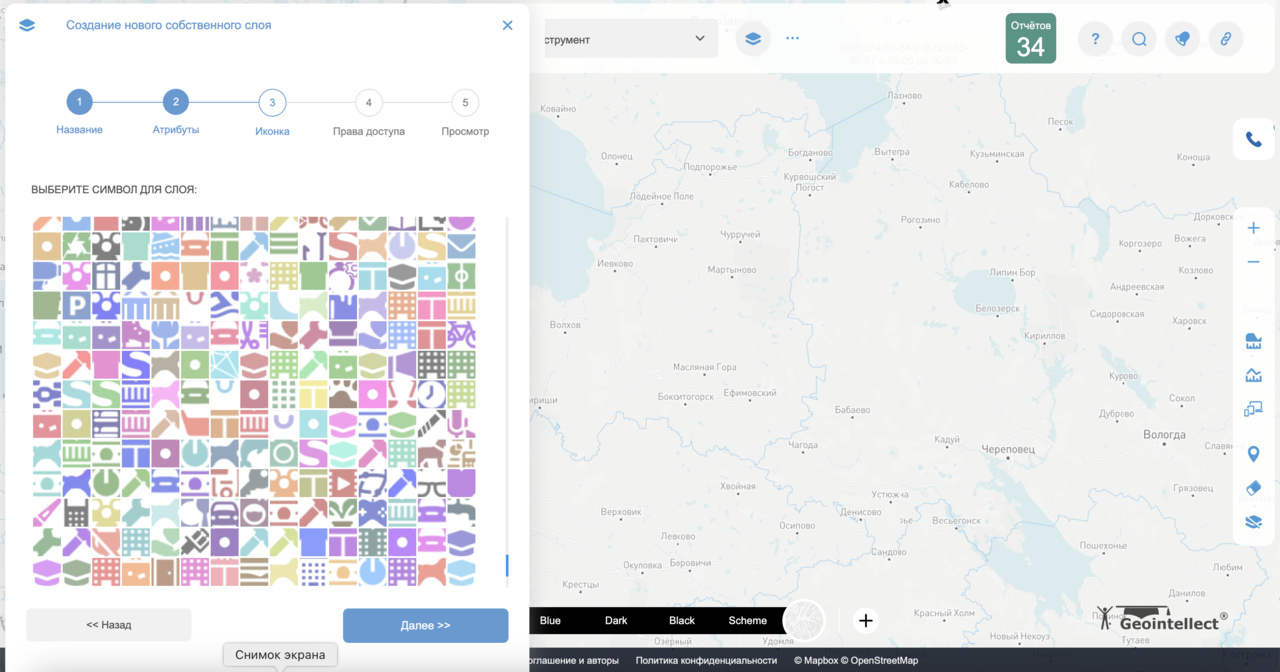Zoom in using the map plus button
This screenshot has height=672, width=1280.
coord(1253,227)
